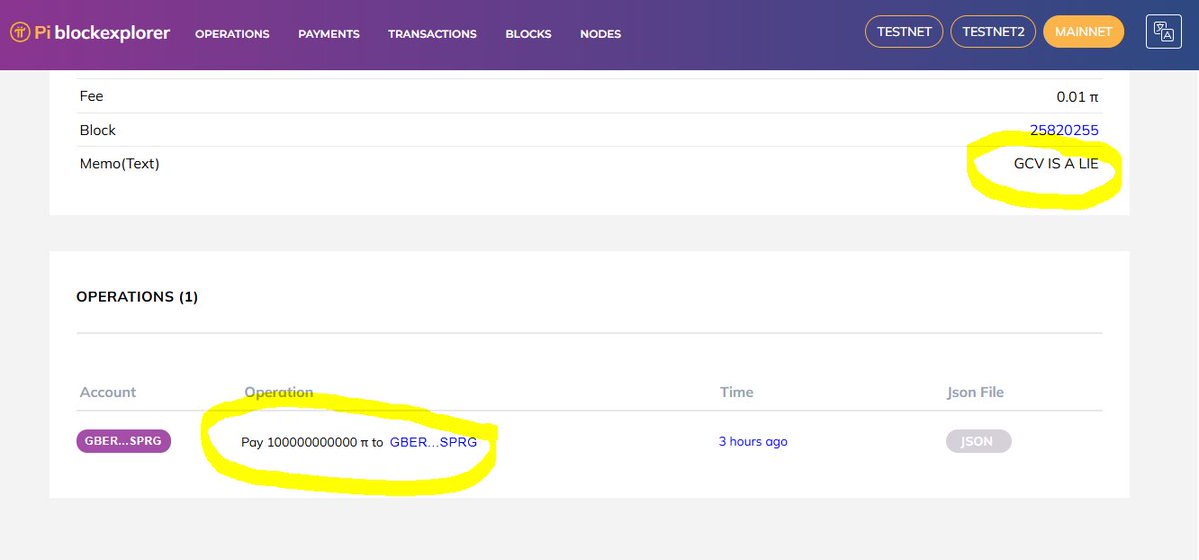Select the MAINNET network button
The width and height of the screenshot is (1199, 560).
[1084, 32]
